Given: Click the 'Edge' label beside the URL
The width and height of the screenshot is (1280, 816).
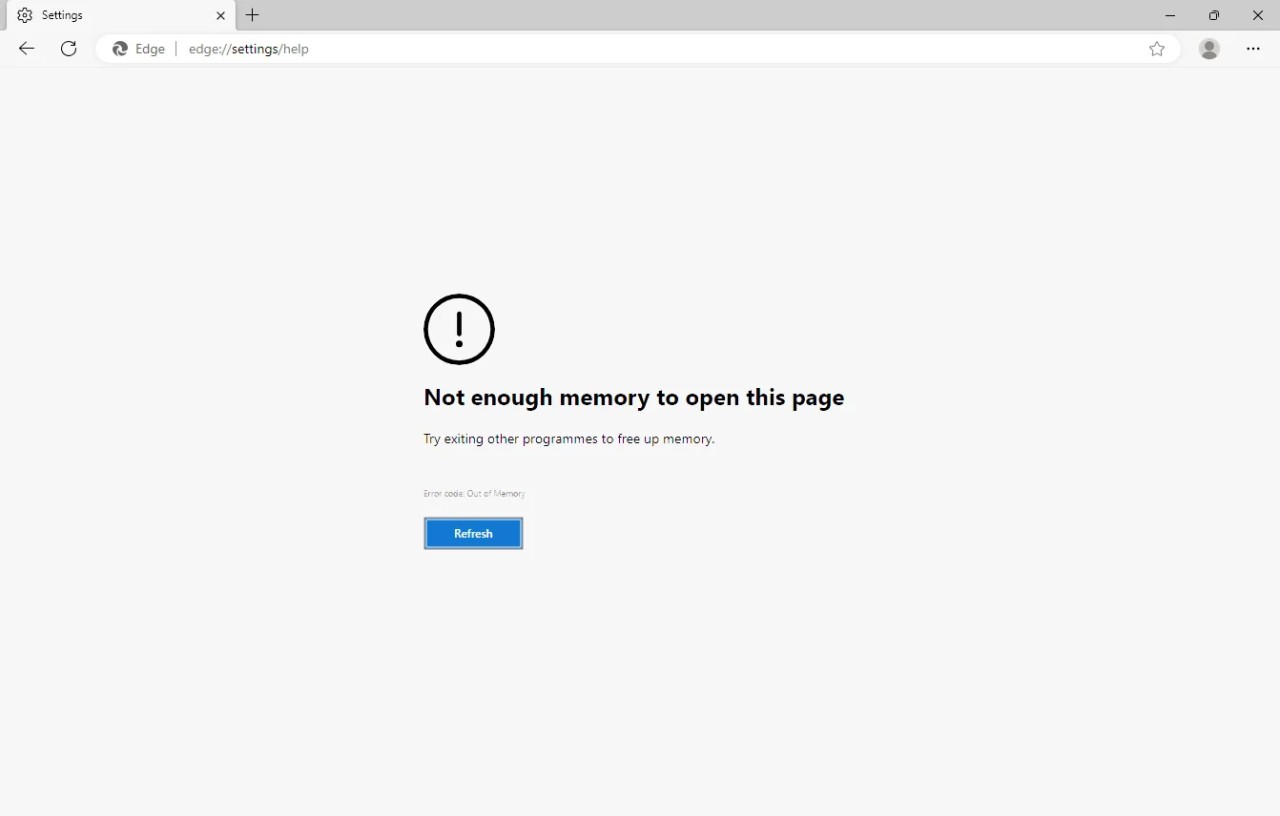Looking at the screenshot, I should coord(150,49).
